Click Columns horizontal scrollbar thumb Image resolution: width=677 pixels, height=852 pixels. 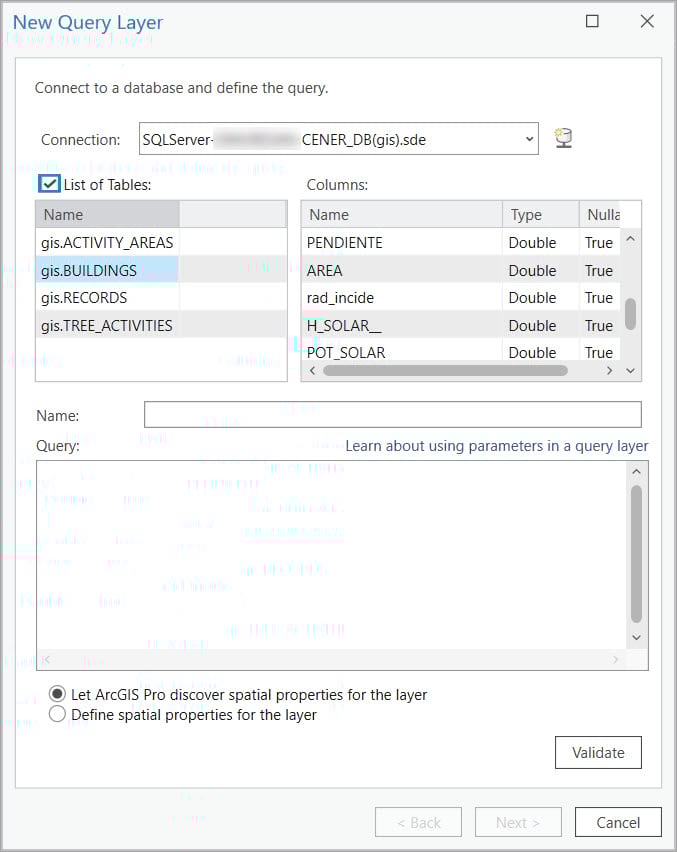445,371
